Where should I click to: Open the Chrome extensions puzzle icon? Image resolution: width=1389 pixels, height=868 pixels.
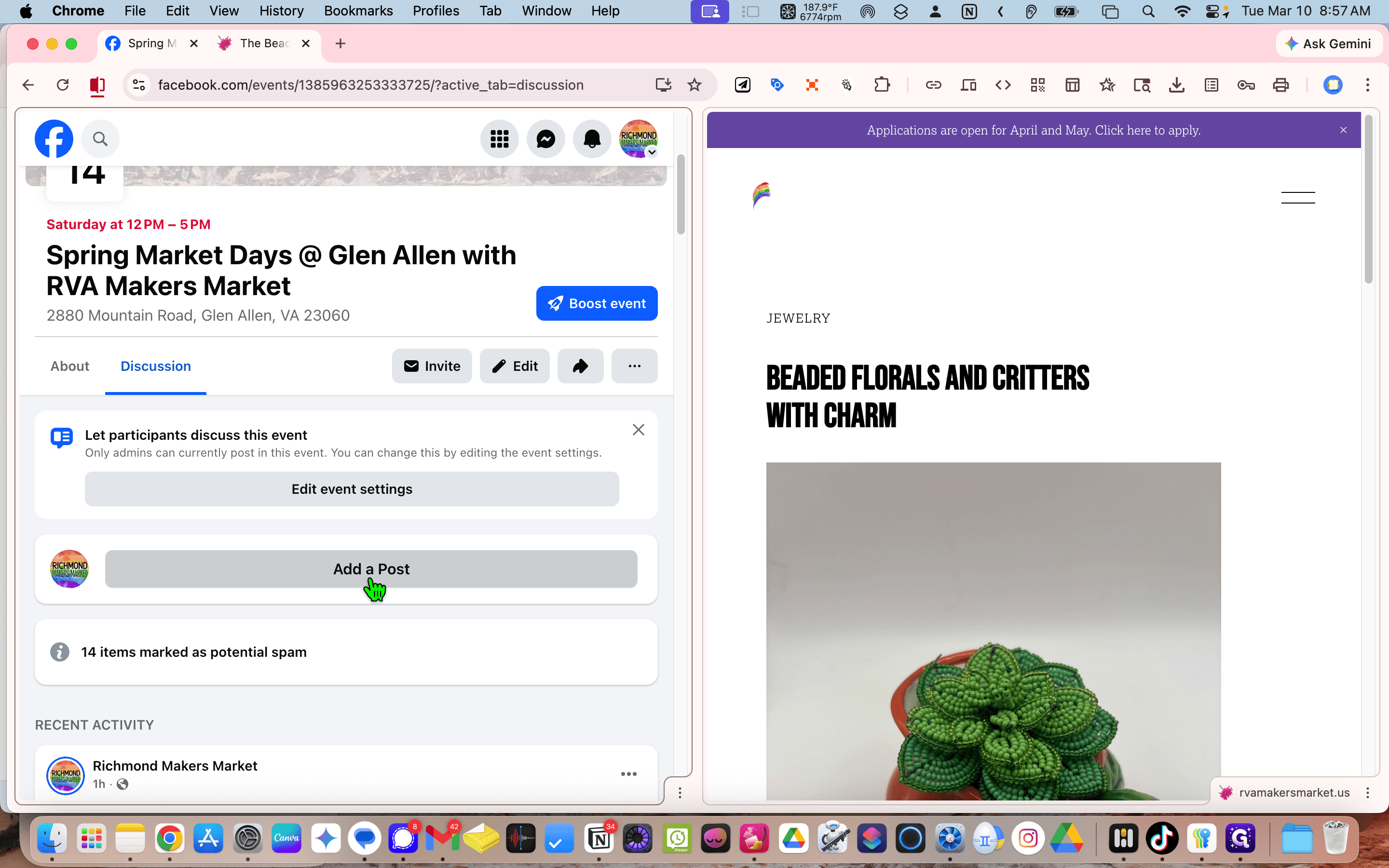(882, 85)
